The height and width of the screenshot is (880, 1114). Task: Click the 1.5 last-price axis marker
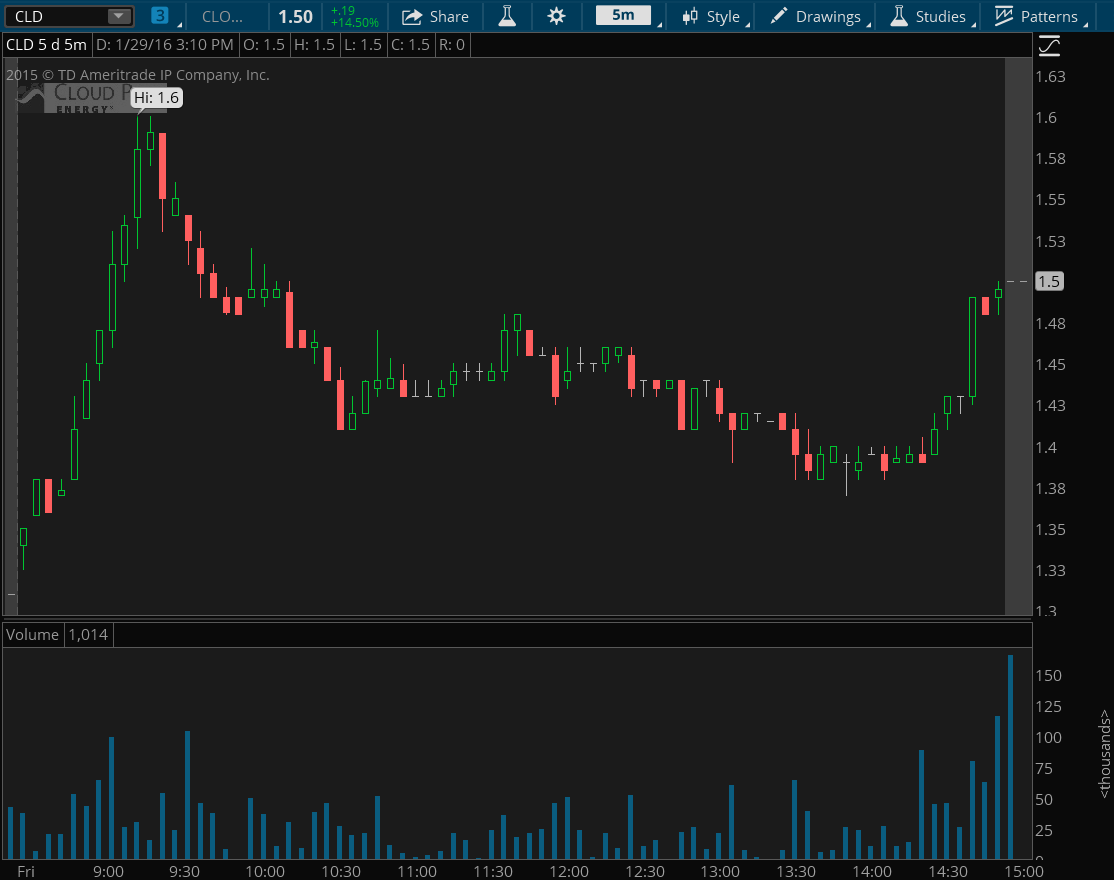1049,282
